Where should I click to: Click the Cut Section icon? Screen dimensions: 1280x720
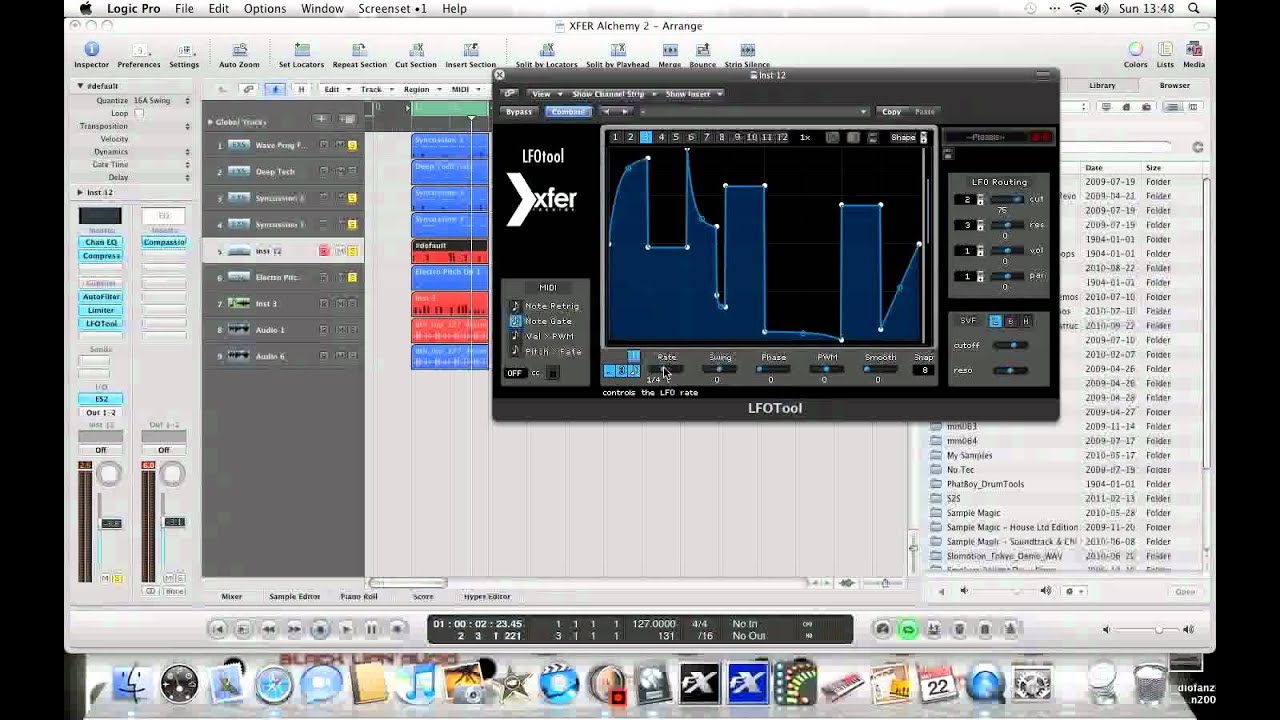click(415, 50)
